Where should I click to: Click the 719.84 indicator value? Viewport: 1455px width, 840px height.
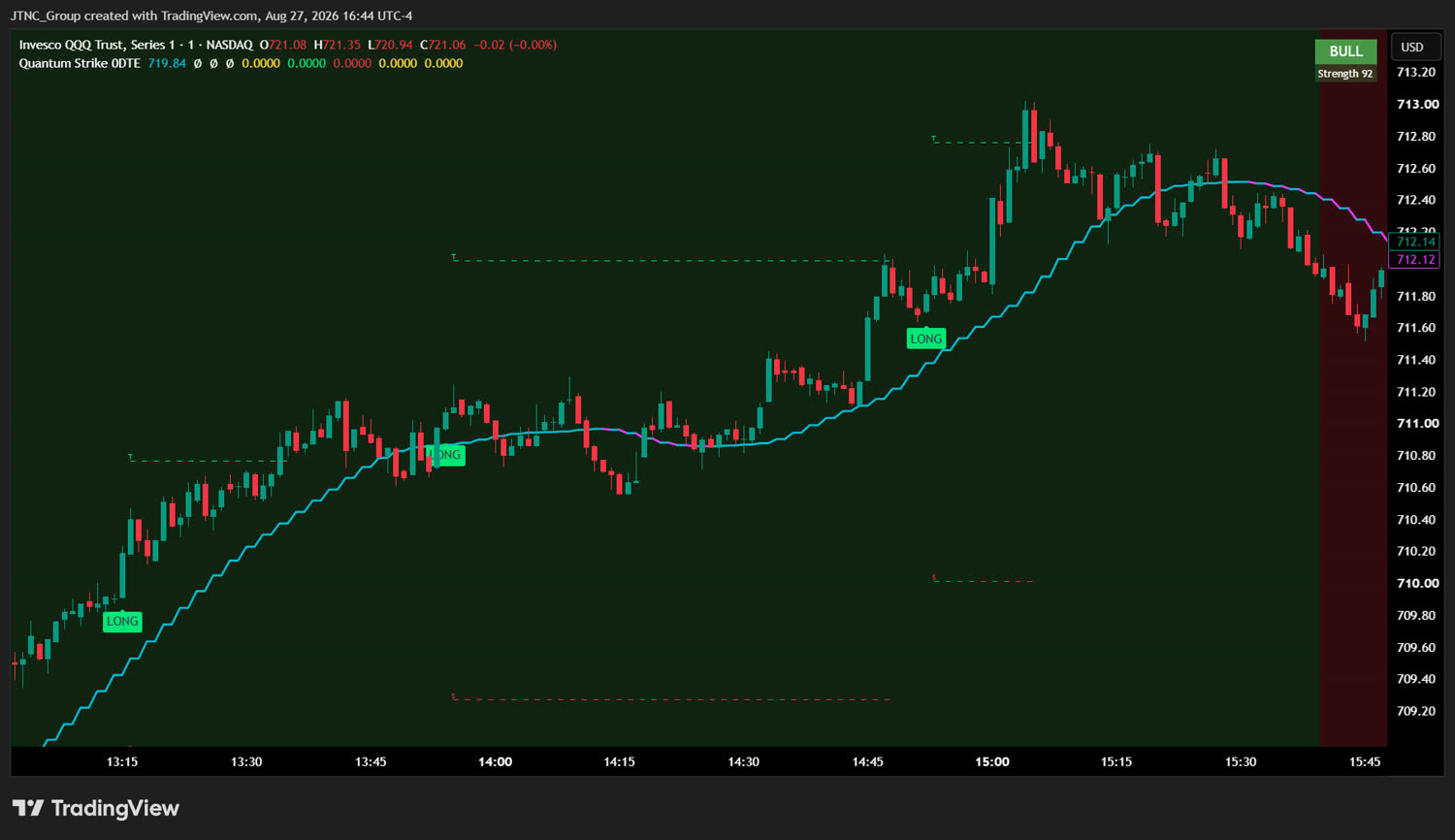point(167,63)
